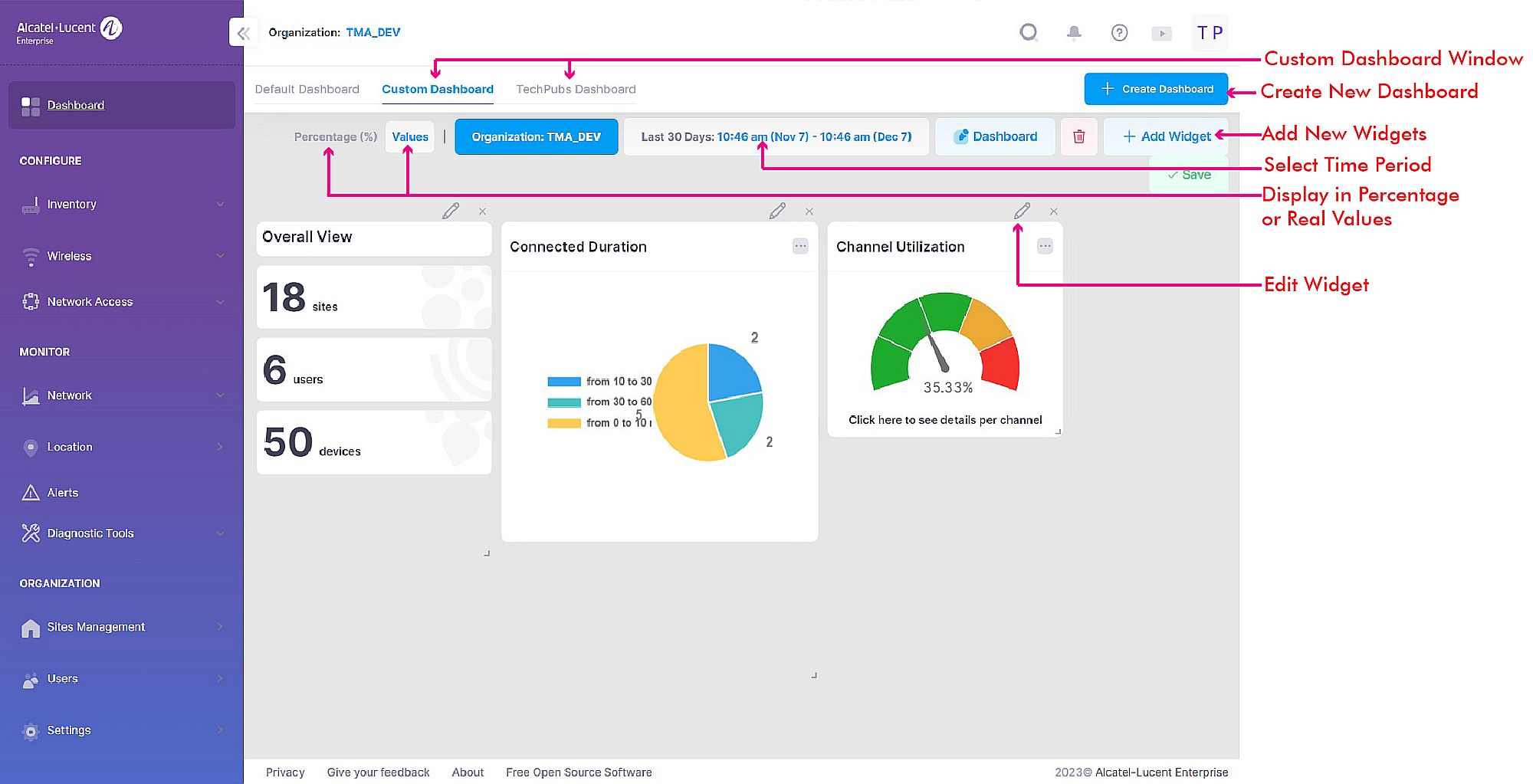Screen dimensions: 1533x784
Task: Open Channel Utilization more options ellipsis
Action: [1045, 246]
